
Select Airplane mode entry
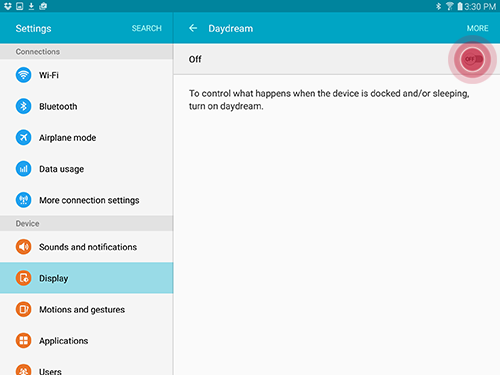point(87,138)
